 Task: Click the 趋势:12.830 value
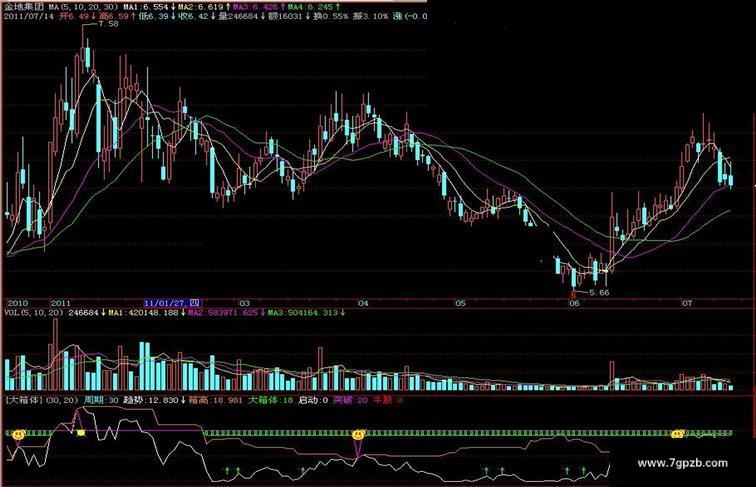pyautogui.click(x=151, y=400)
